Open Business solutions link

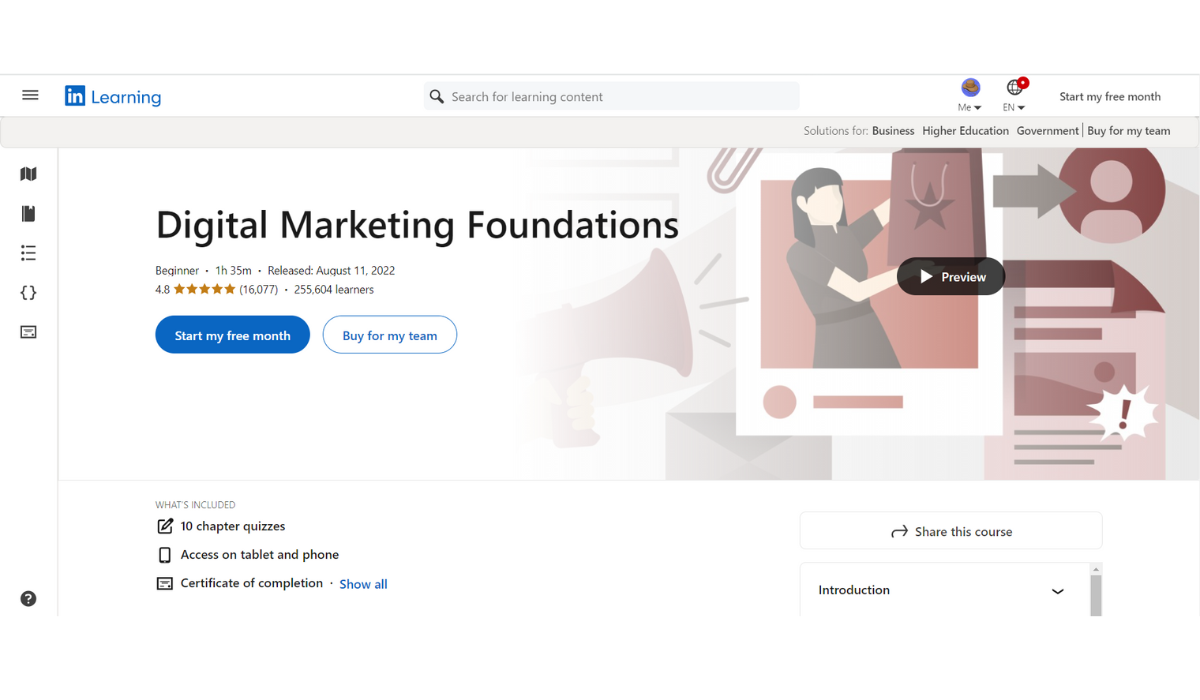point(893,131)
